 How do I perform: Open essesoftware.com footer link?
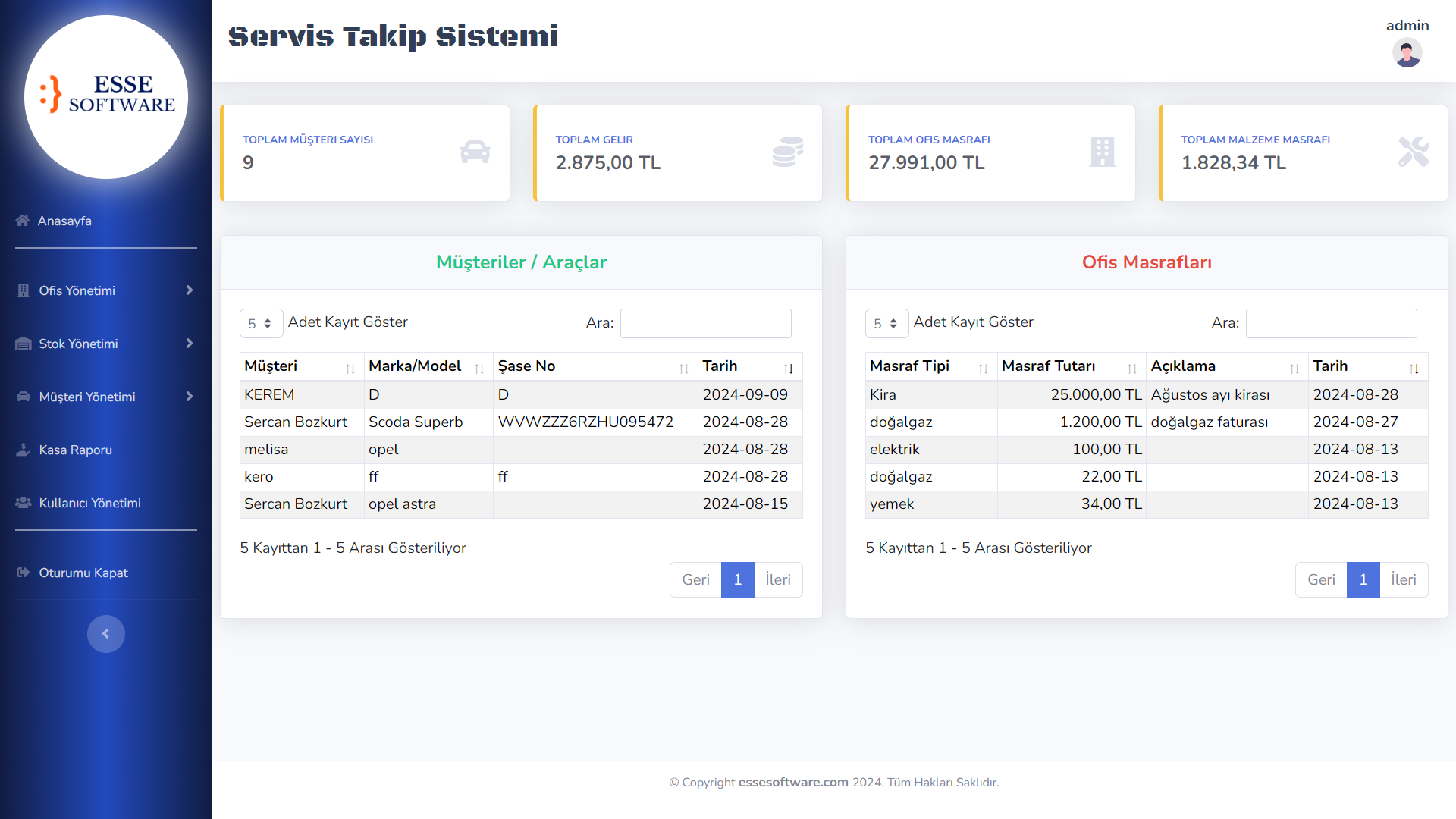[x=793, y=782]
